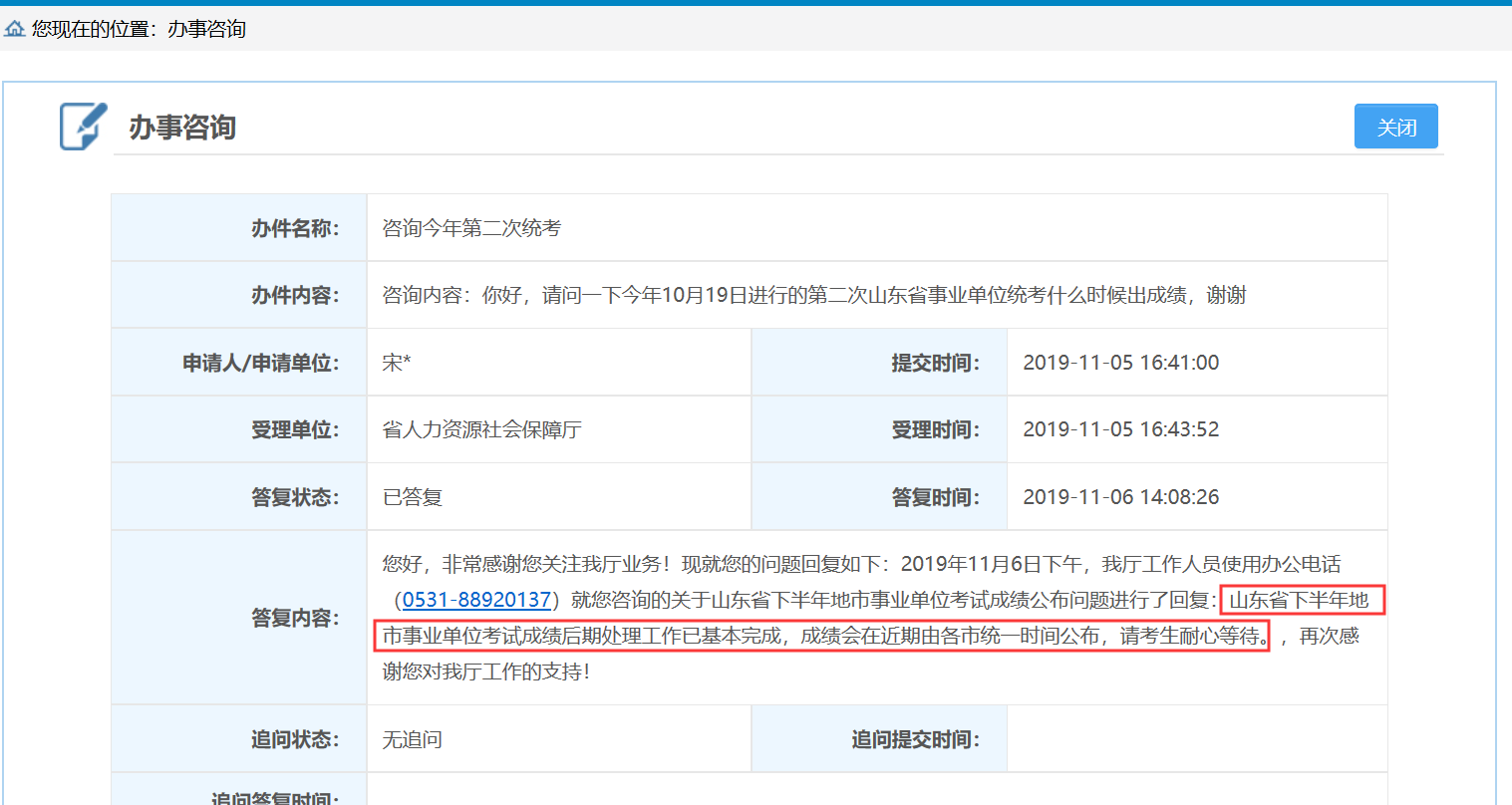
Task: Select applicant name 宋*
Action: 397,363
